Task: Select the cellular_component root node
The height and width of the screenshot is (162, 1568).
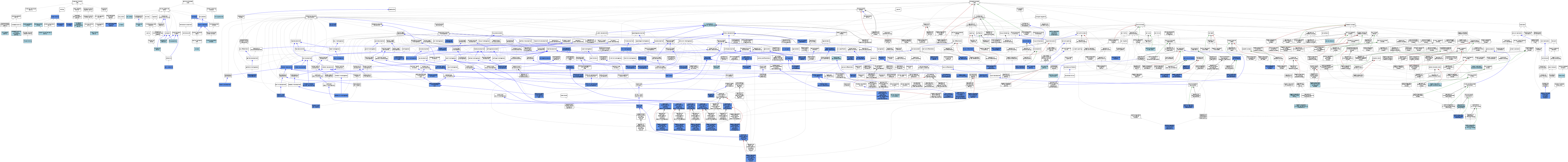Action: [188, 2]
